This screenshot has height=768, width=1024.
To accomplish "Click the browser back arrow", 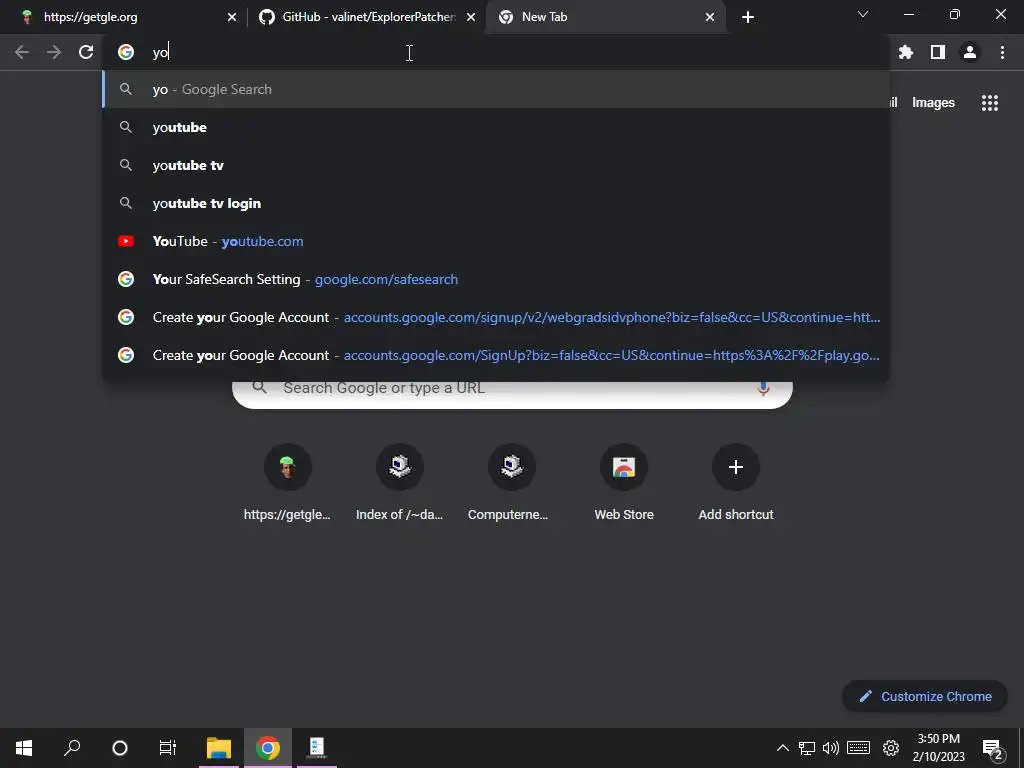I will (22, 52).
